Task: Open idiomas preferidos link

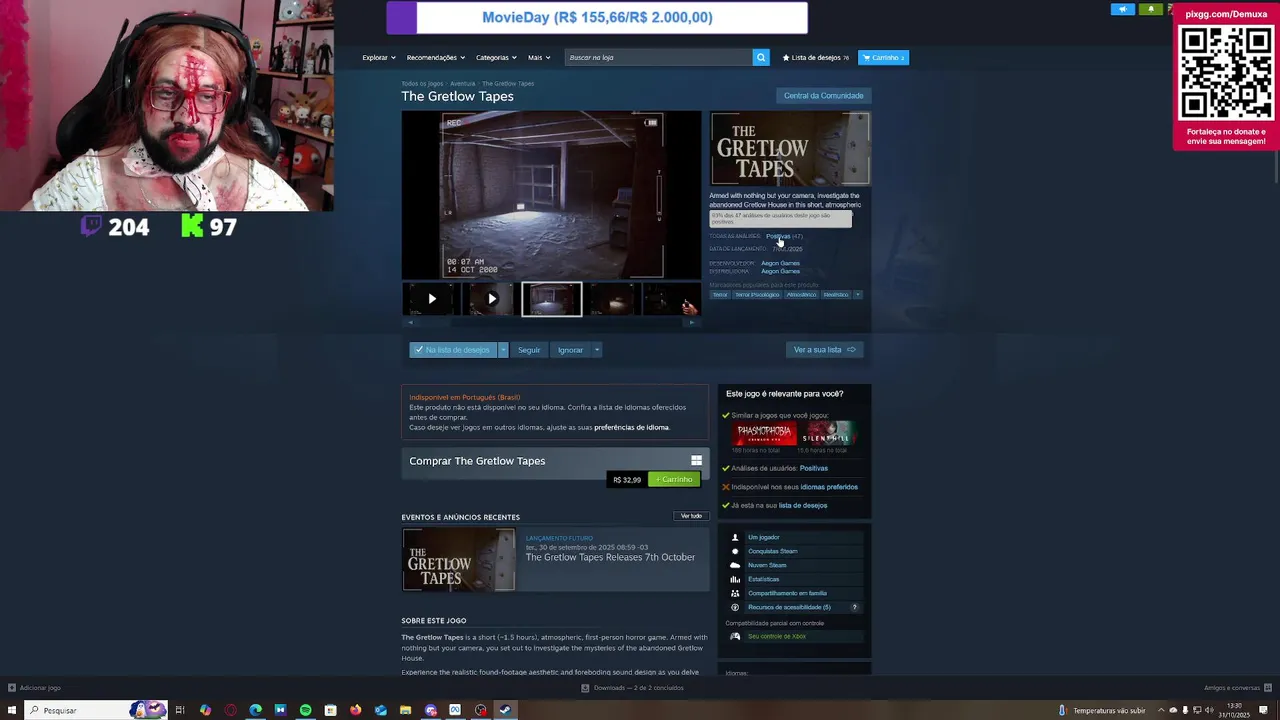Action: pyautogui.click(x=829, y=487)
